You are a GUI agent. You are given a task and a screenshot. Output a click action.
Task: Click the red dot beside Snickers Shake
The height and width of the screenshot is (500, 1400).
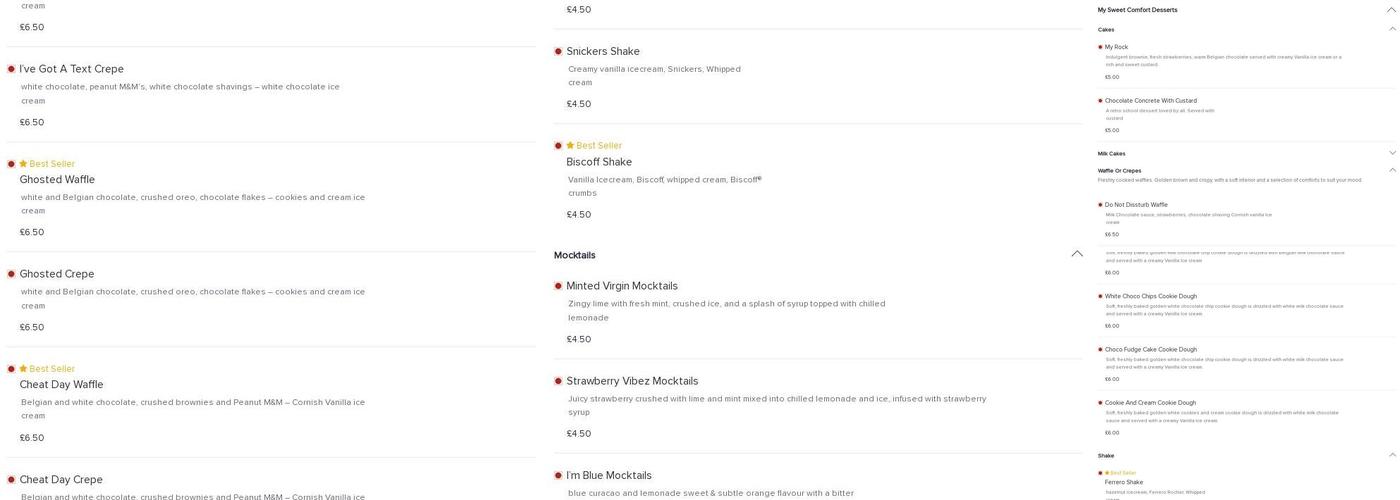click(558, 52)
